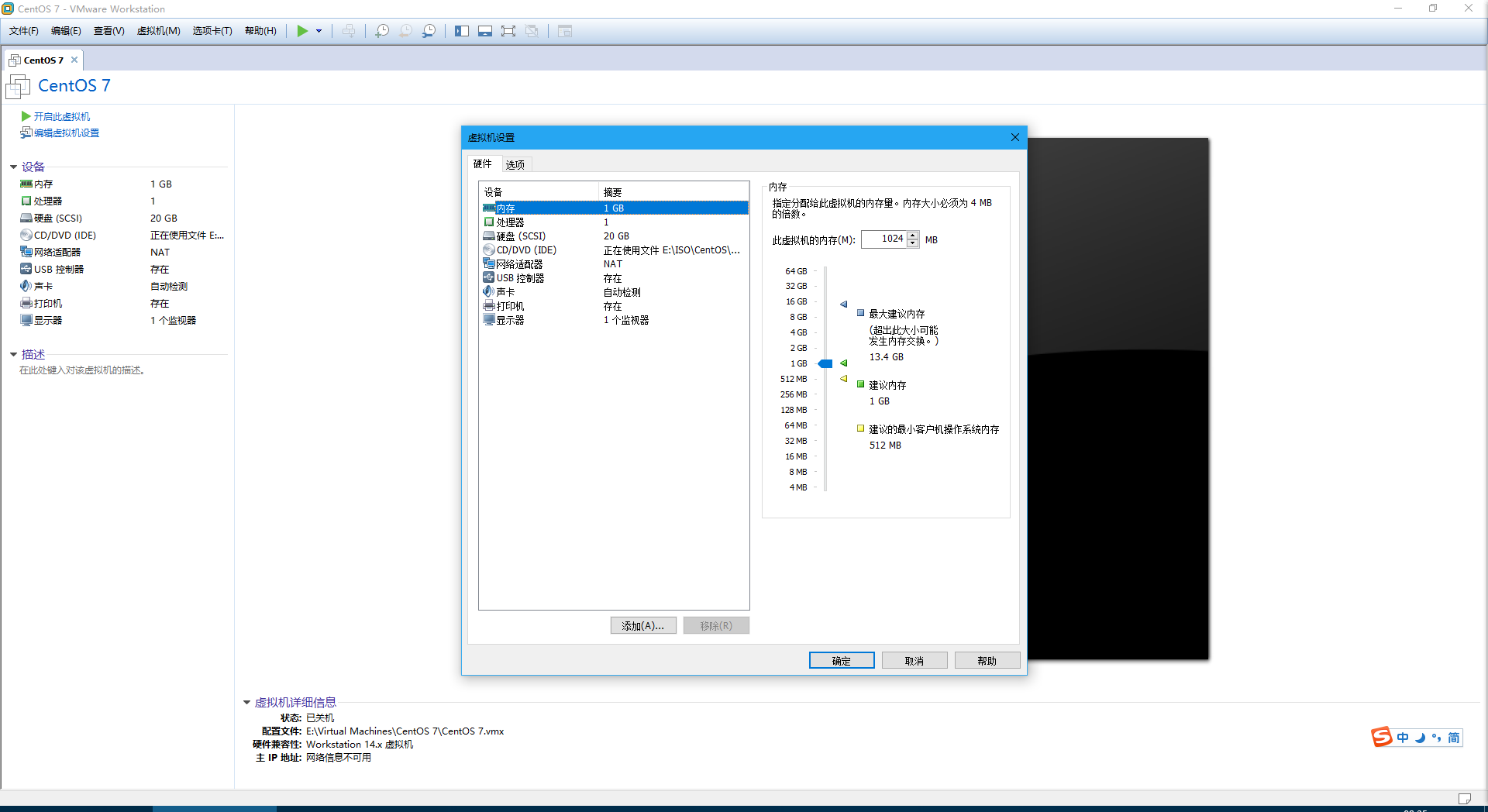Open the 文件(F) menu
The height and width of the screenshot is (812, 1488).
(24, 31)
